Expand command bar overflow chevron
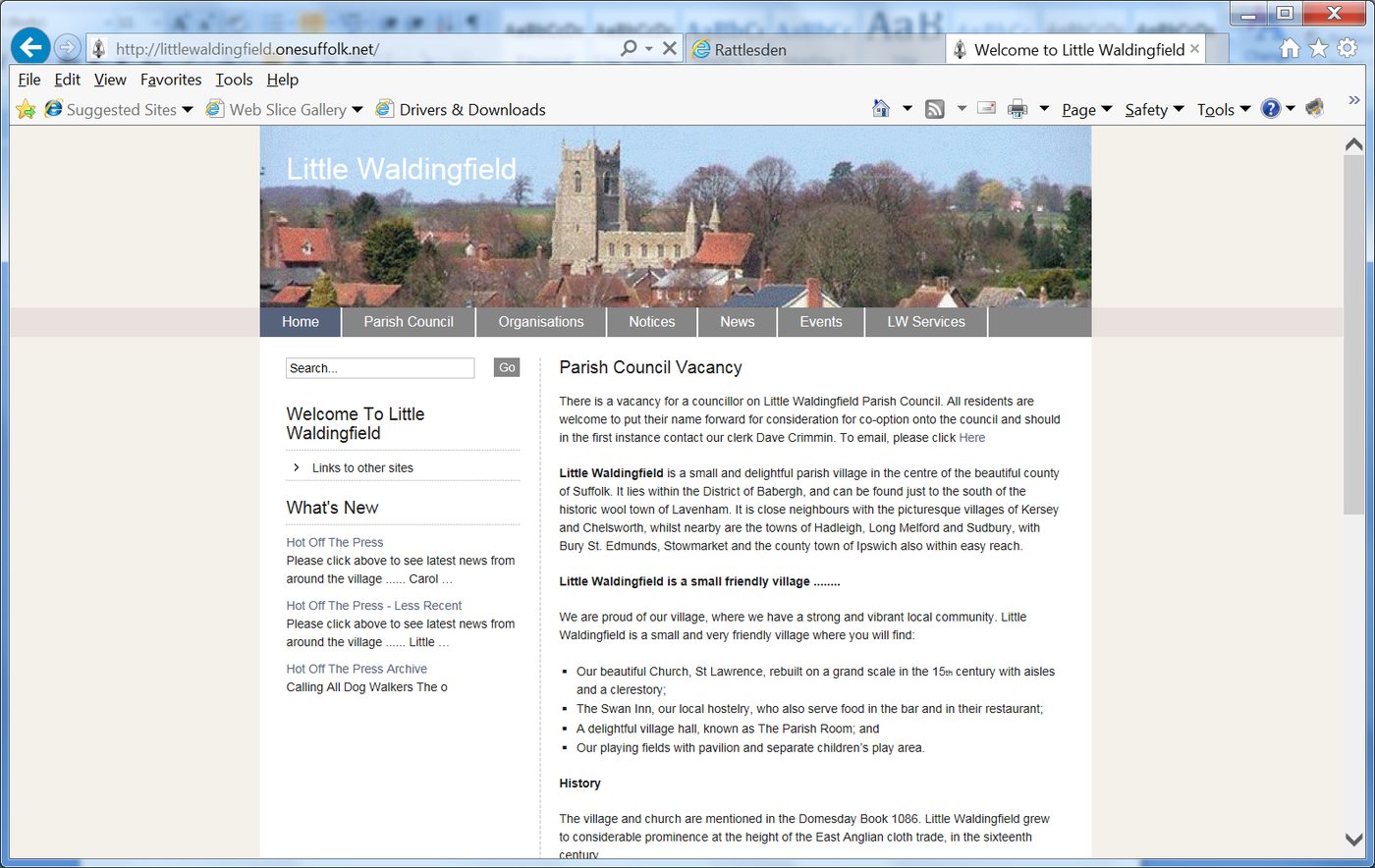1375x868 pixels. coord(1353,100)
